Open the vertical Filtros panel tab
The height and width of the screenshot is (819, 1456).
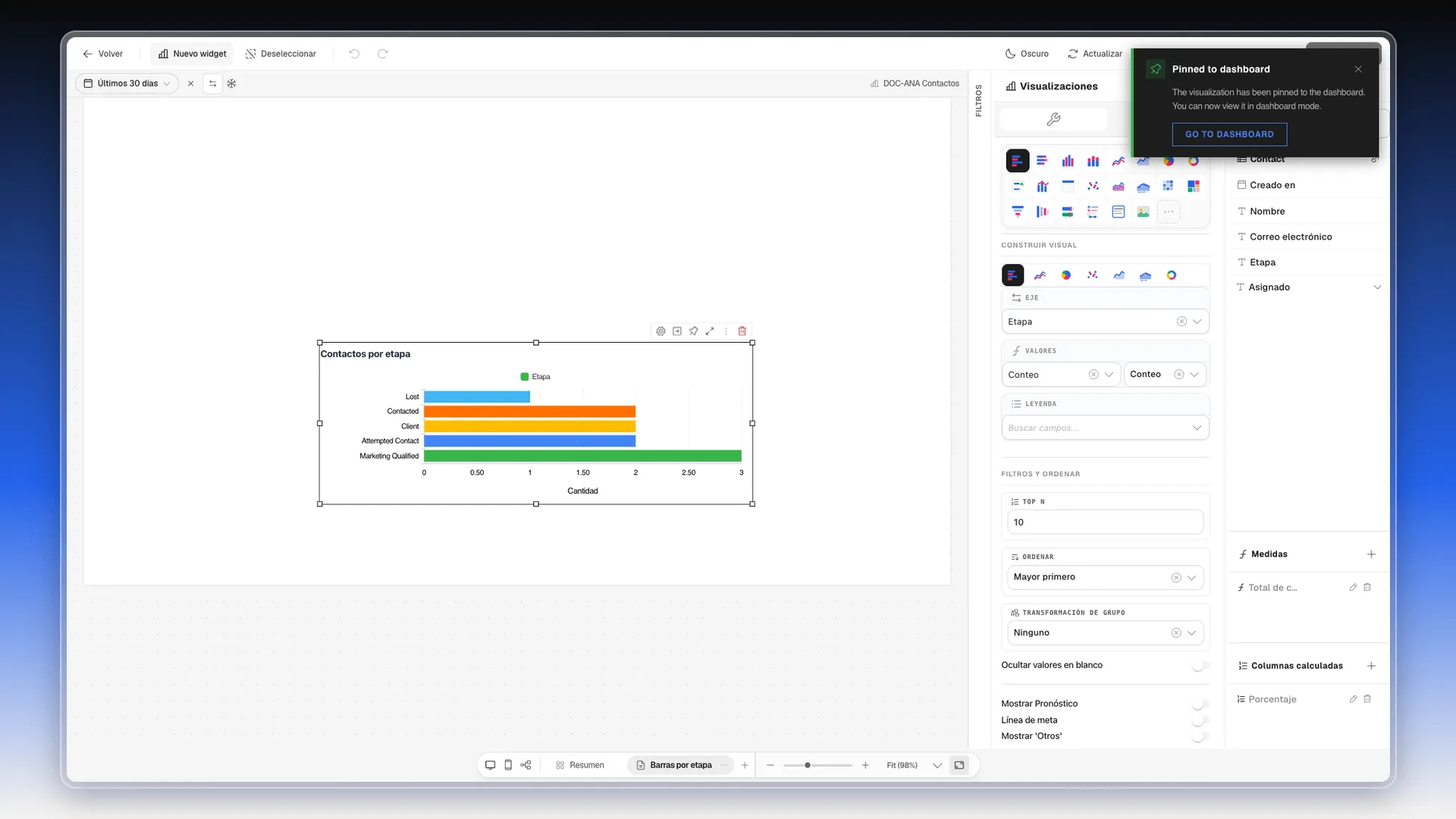978,101
